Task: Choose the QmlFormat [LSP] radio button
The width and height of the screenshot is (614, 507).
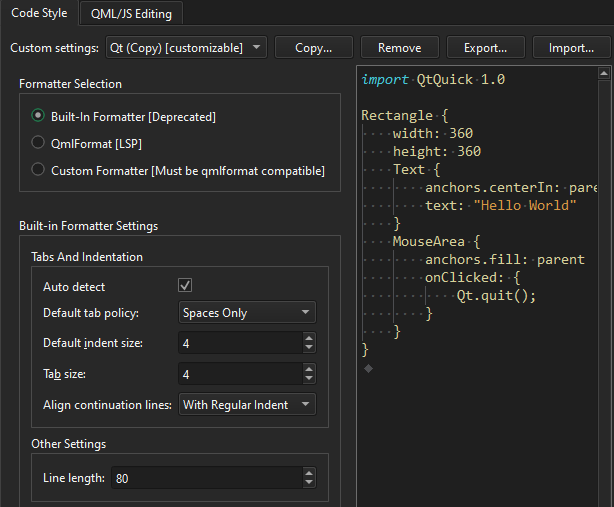Action: click(x=38, y=143)
